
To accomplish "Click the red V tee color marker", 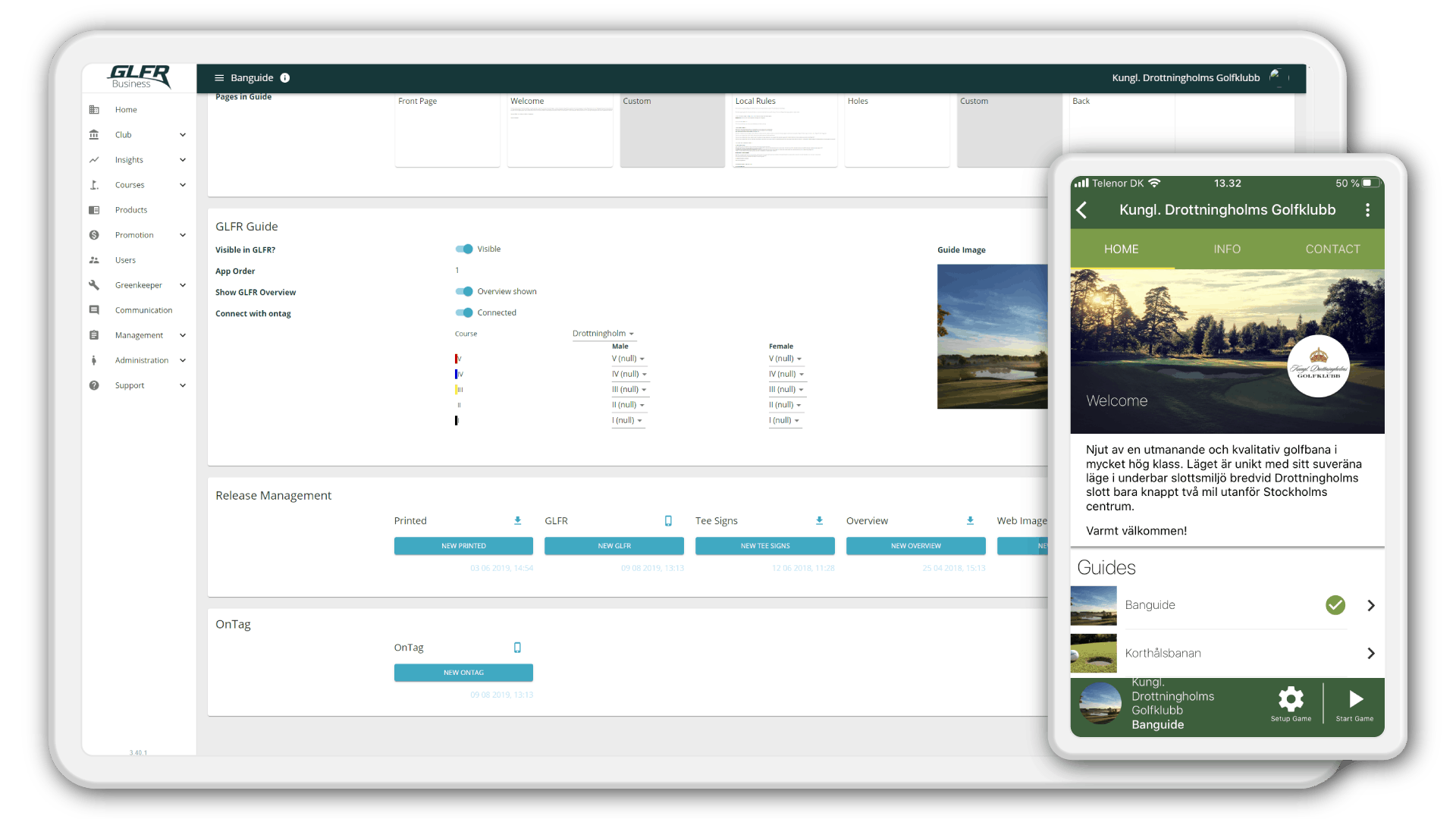I will [457, 359].
